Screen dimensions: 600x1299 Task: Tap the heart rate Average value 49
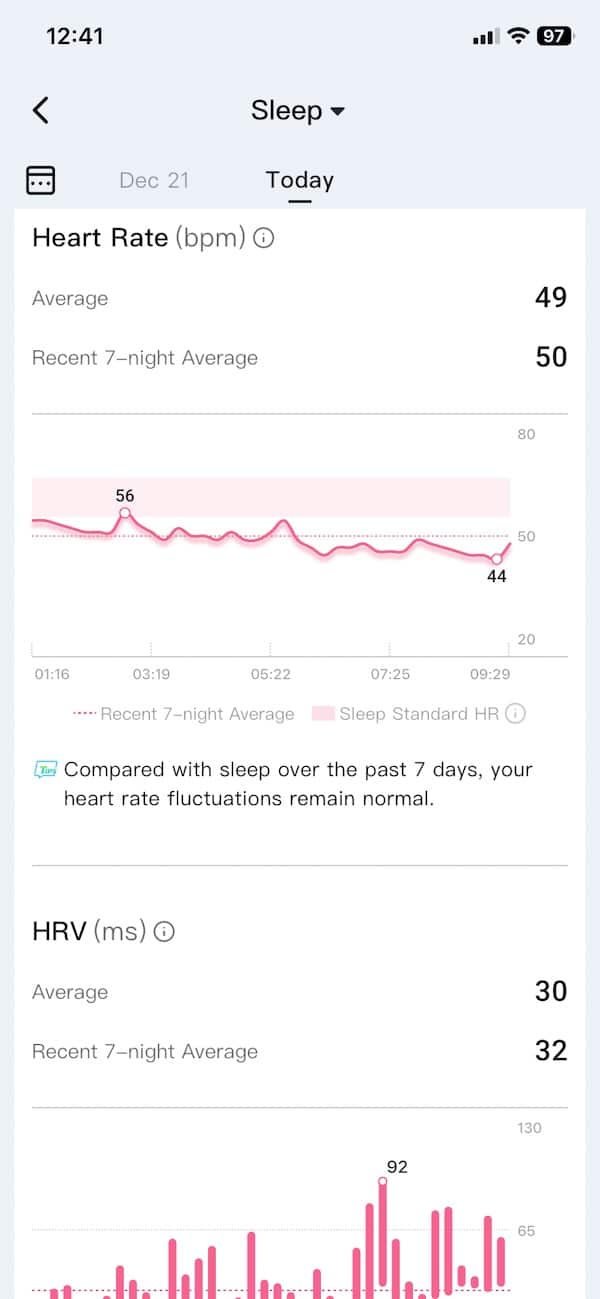point(551,298)
